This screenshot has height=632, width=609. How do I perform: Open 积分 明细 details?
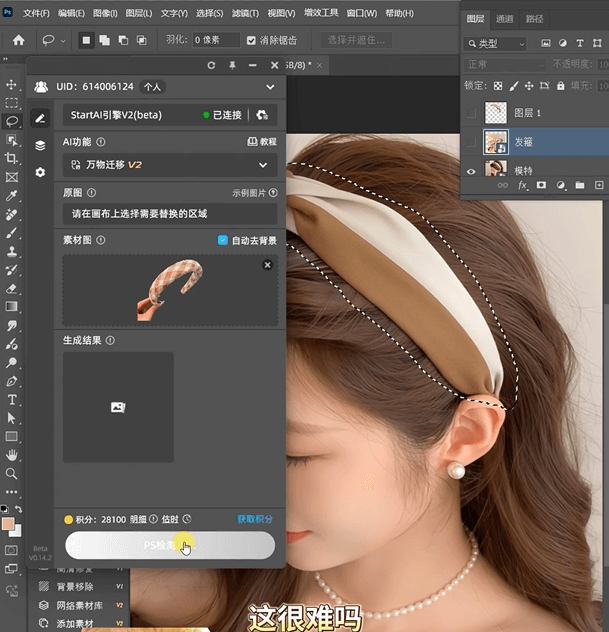click(143, 519)
